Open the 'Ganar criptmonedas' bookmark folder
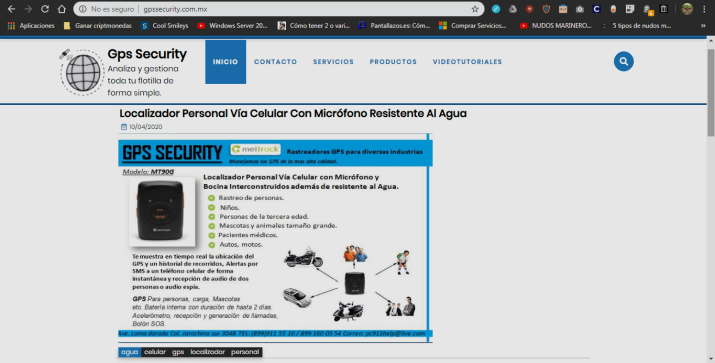This screenshot has height=363, width=715. click(x=98, y=26)
